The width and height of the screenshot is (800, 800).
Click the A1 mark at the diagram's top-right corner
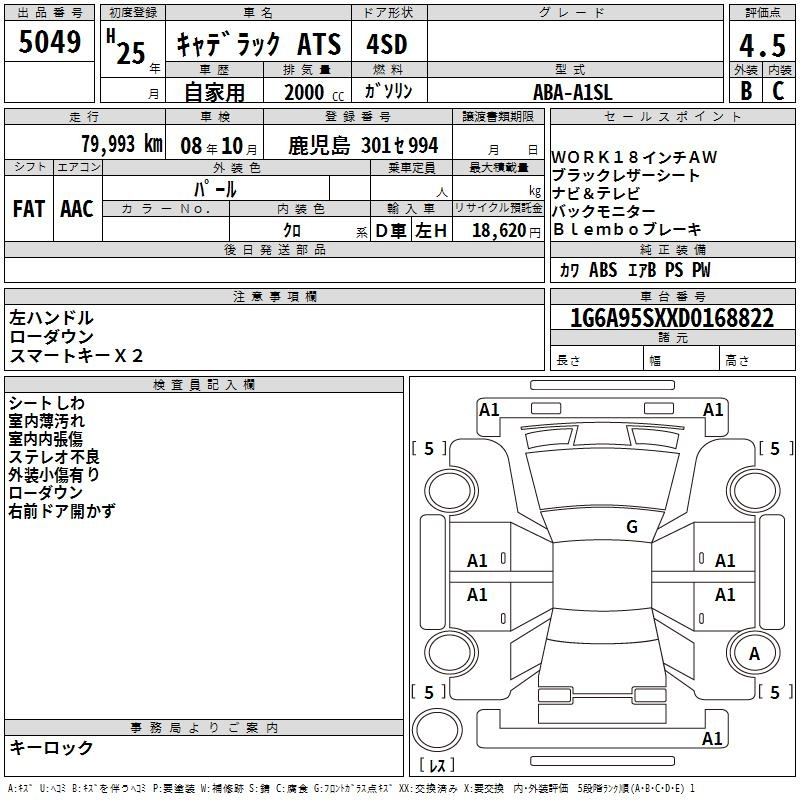pos(713,409)
